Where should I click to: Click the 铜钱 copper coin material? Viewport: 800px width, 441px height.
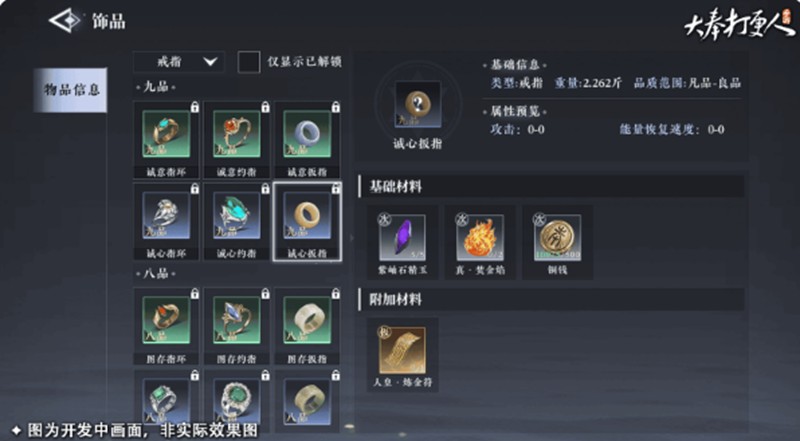point(557,238)
